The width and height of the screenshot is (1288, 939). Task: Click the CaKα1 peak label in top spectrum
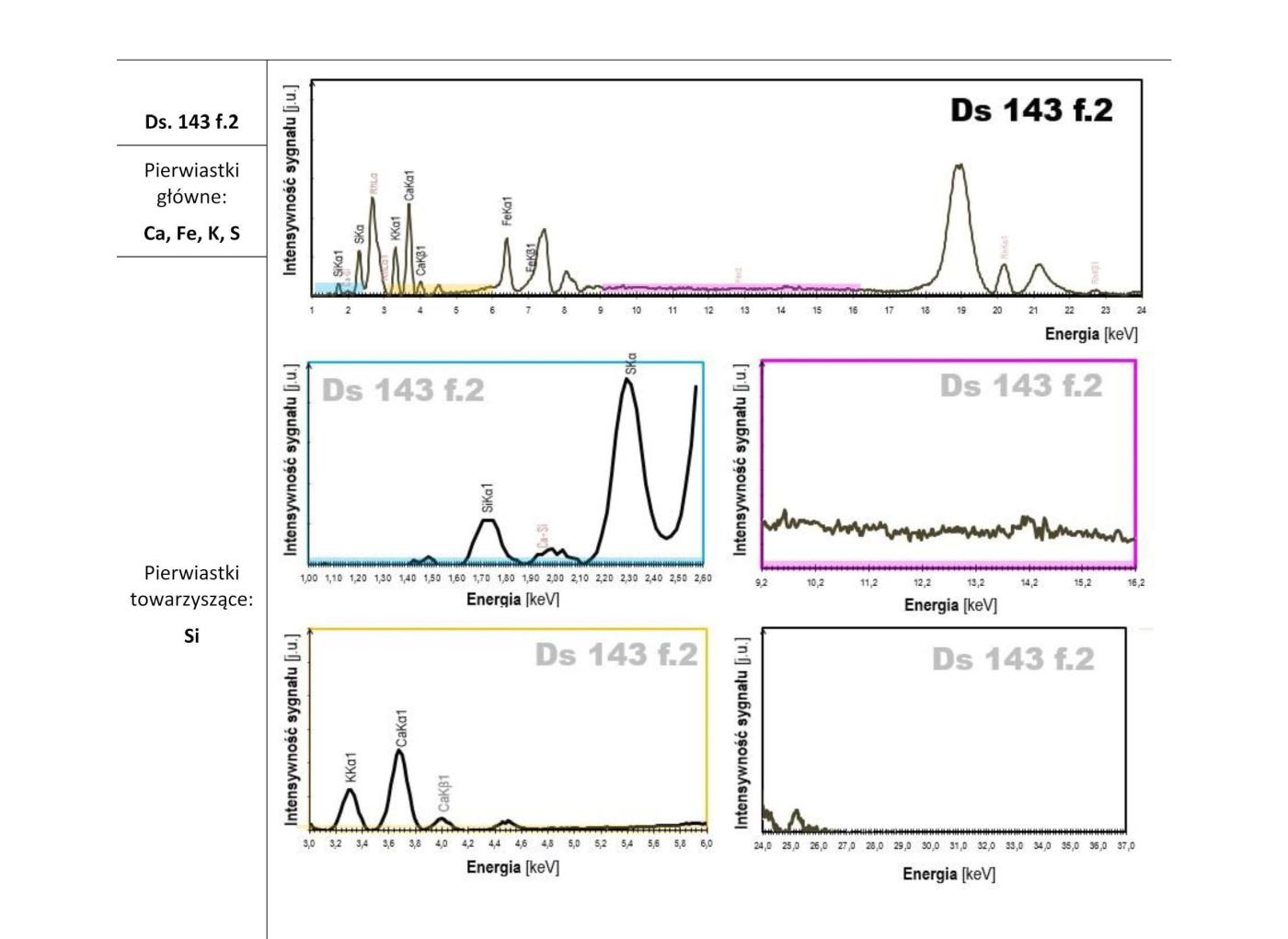[409, 185]
